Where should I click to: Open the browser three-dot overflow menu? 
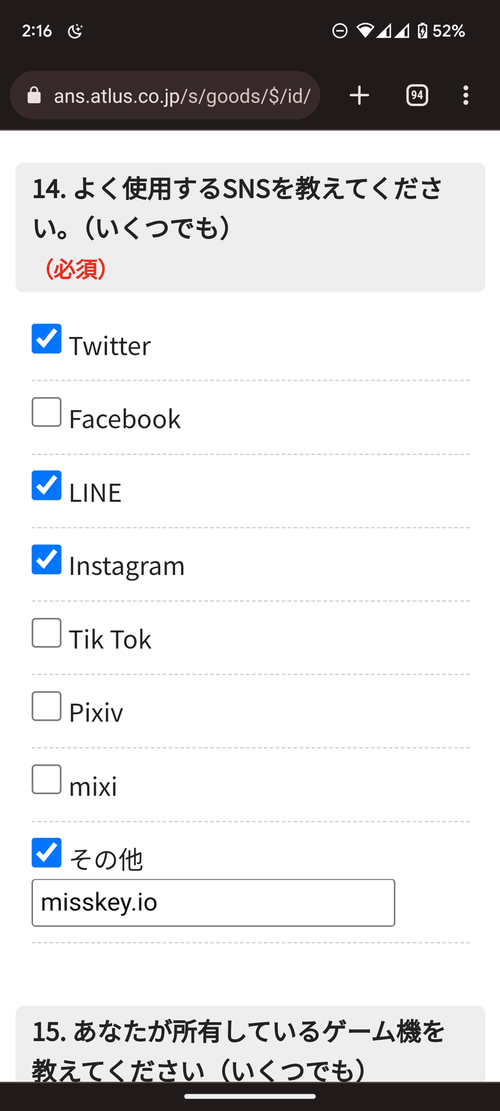[465, 96]
